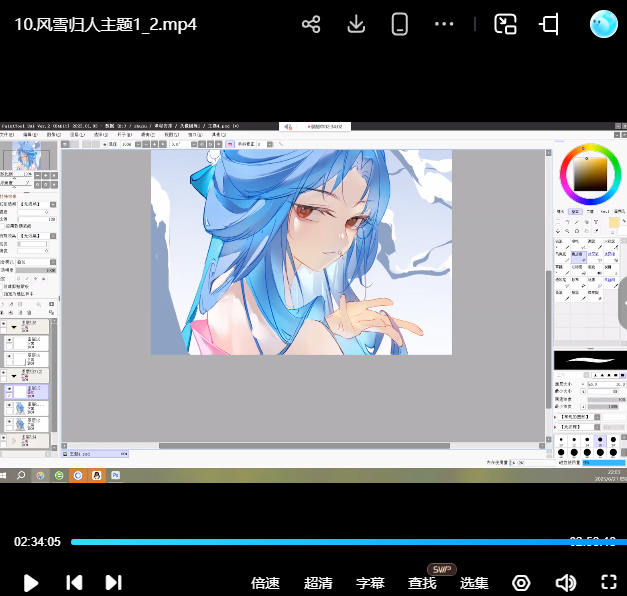Open the 选集 episode list

point(474,583)
